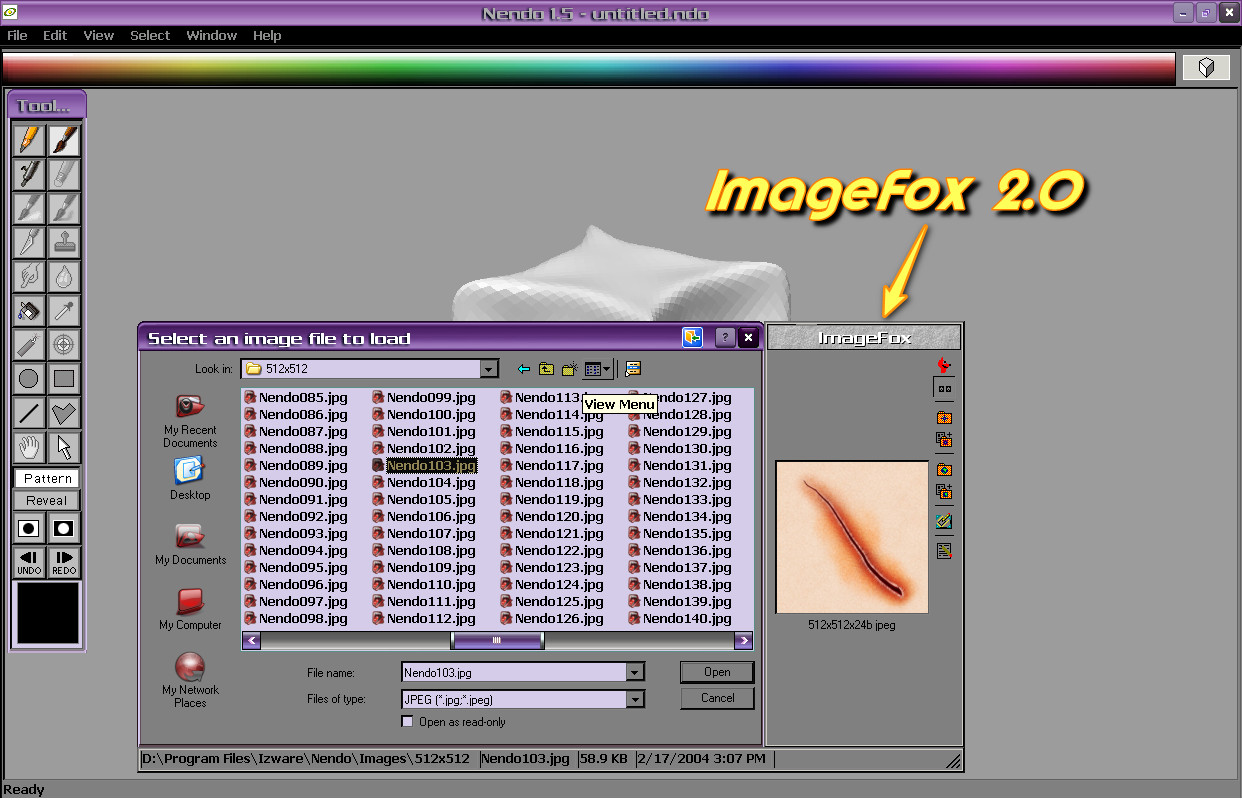Click the Cancel button
The height and width of the screenshot is (800, 1242).
(x=717, y=698)
